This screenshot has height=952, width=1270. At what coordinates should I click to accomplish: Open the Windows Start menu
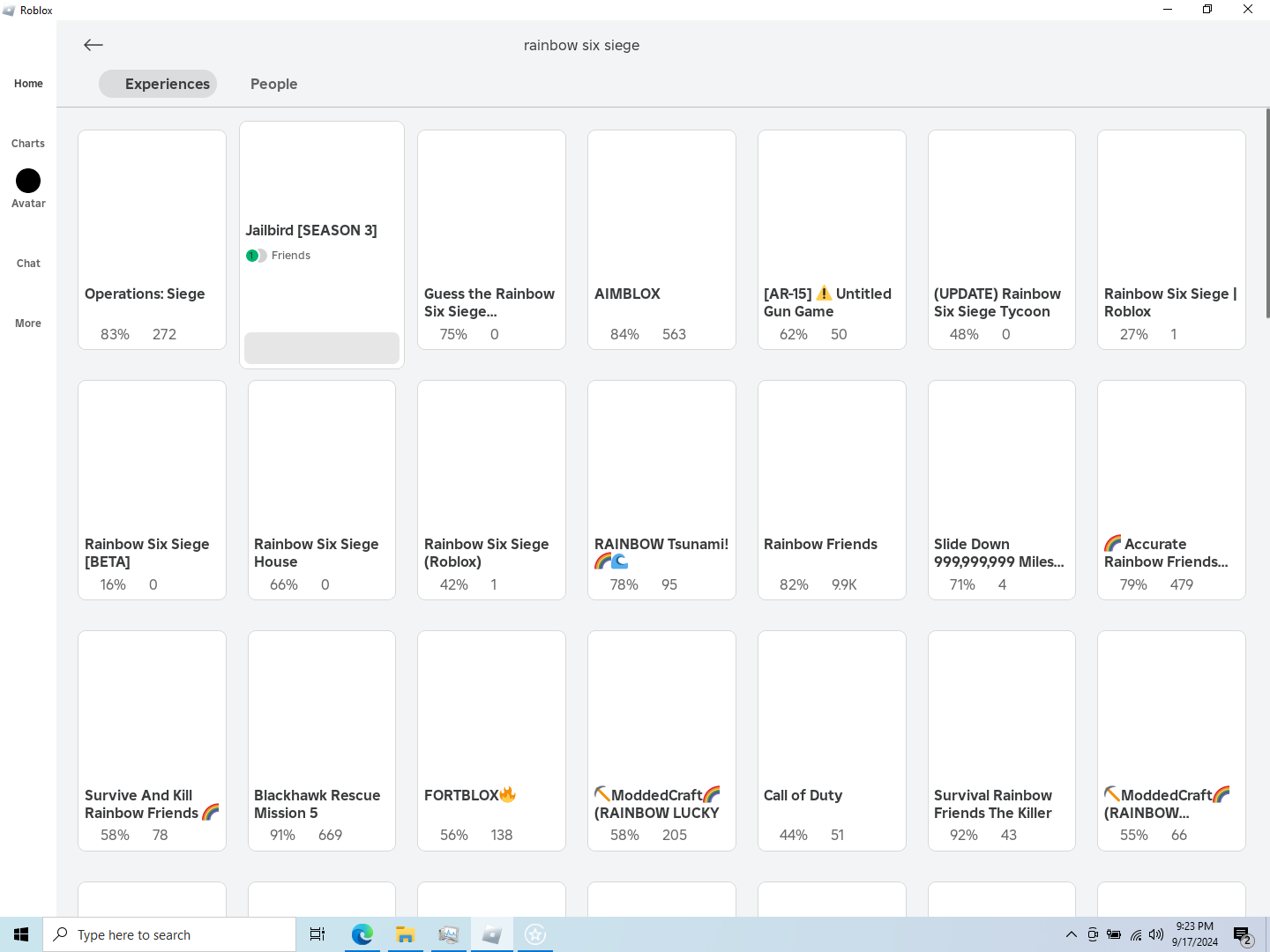[x=21, y=934]
